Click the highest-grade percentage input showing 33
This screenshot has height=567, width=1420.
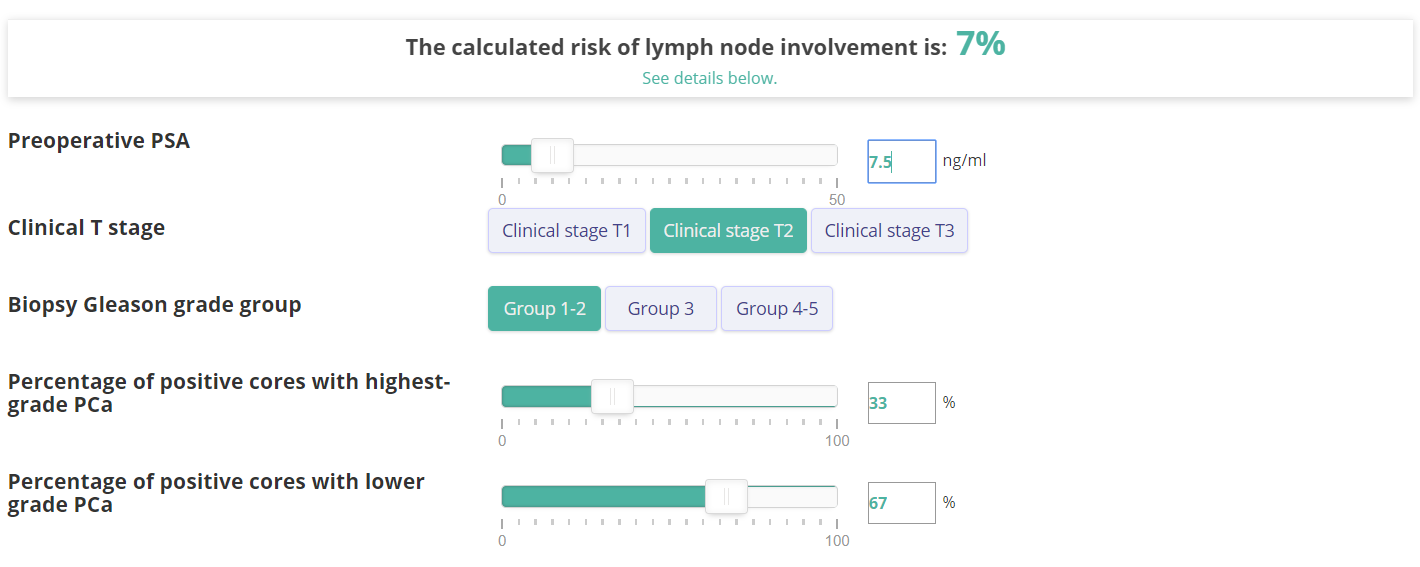[901, 403]
